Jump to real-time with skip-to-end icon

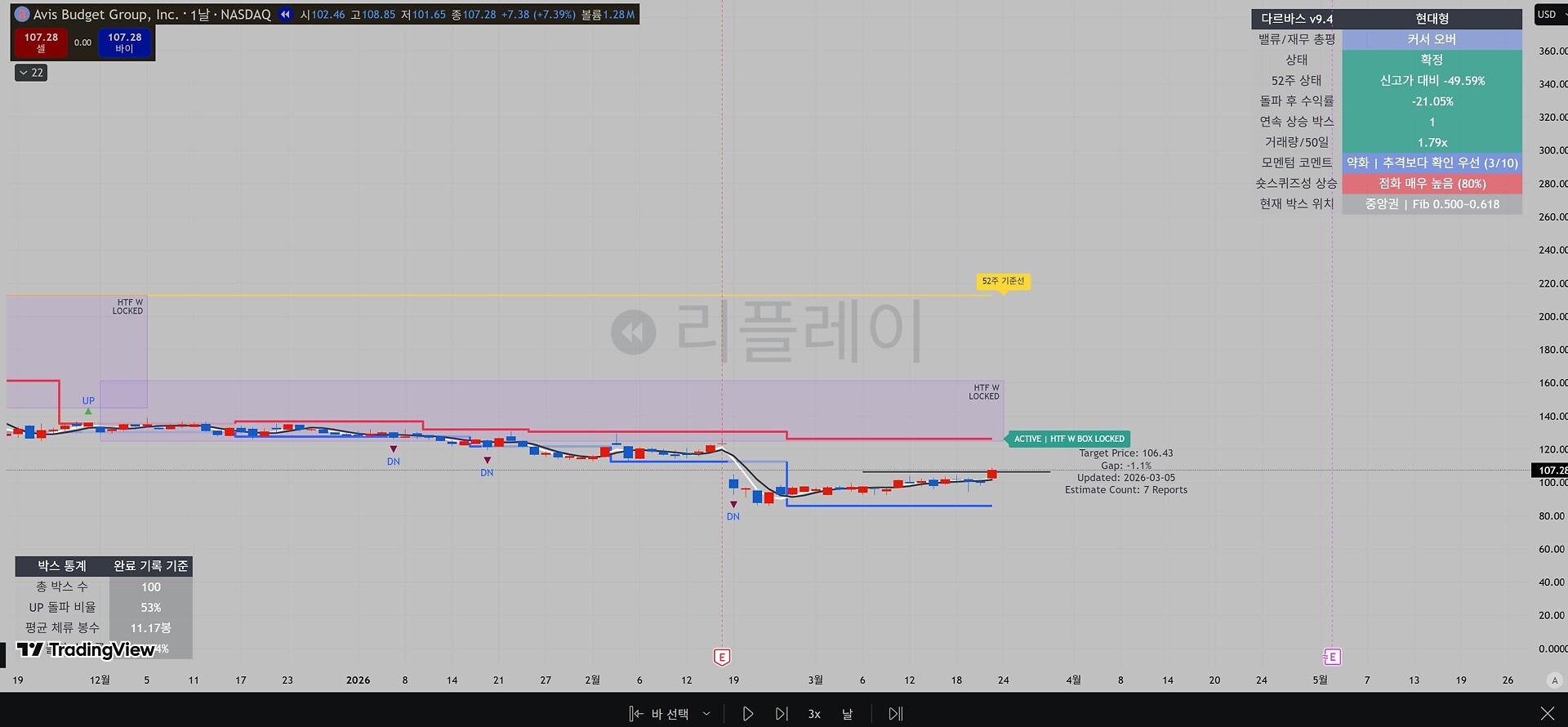pos(896,714)
